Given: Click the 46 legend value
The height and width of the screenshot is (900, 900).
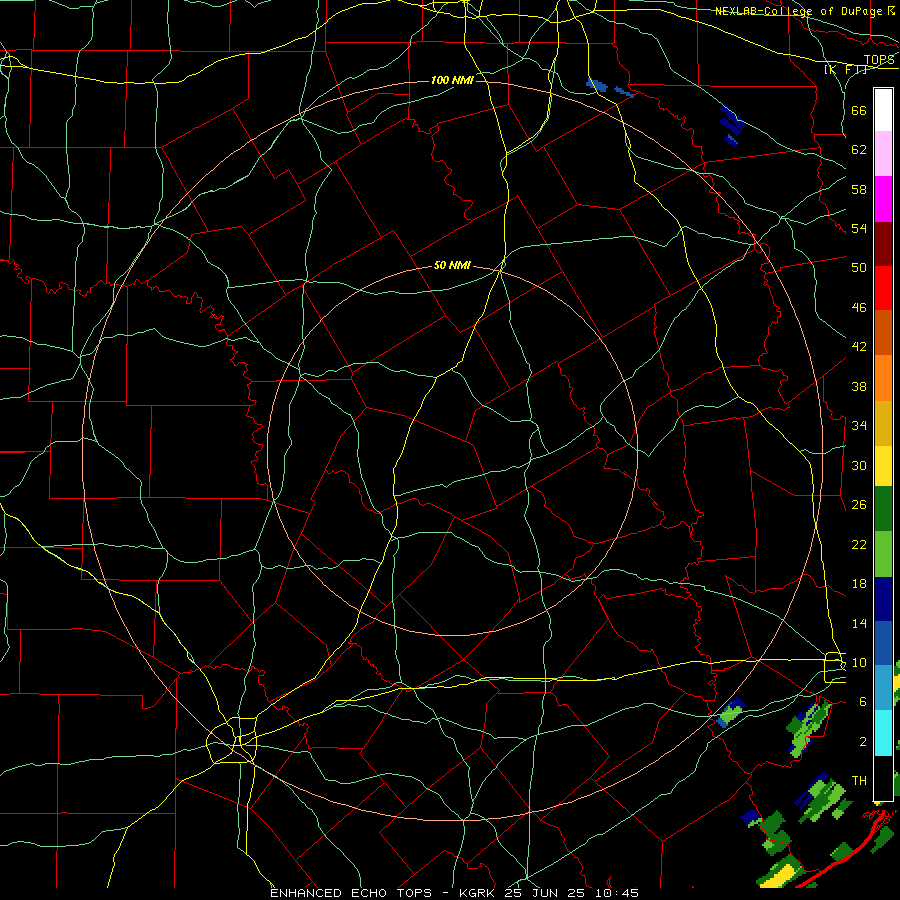Looking at the screenshot, I should pos(859,308).
